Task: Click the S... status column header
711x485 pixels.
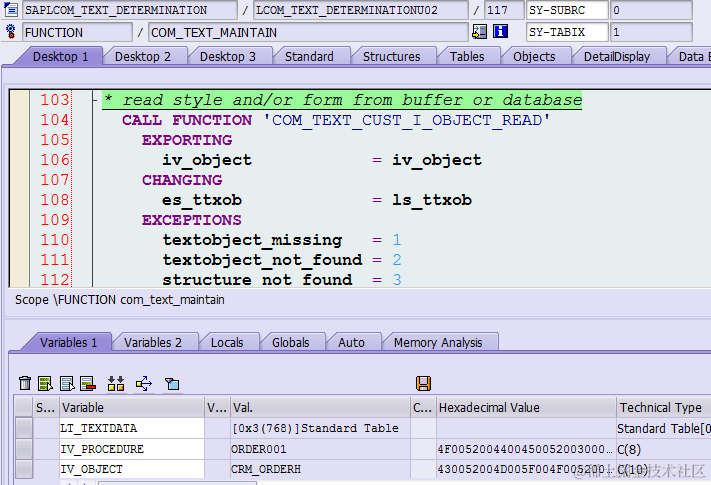Action: [46, 407]
